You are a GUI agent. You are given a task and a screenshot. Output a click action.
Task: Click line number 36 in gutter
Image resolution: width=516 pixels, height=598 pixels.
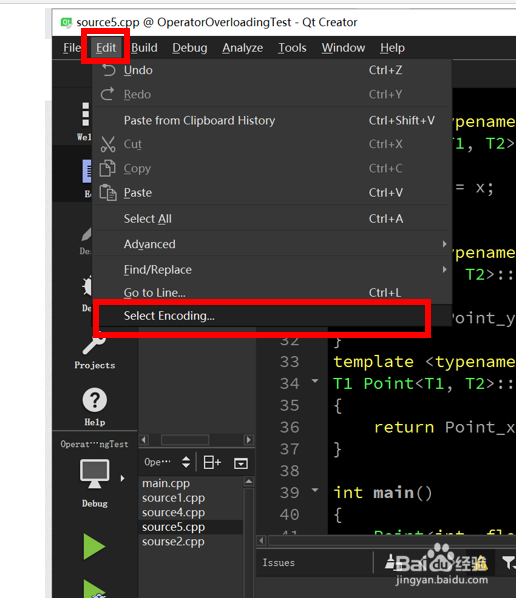point(289,428)
